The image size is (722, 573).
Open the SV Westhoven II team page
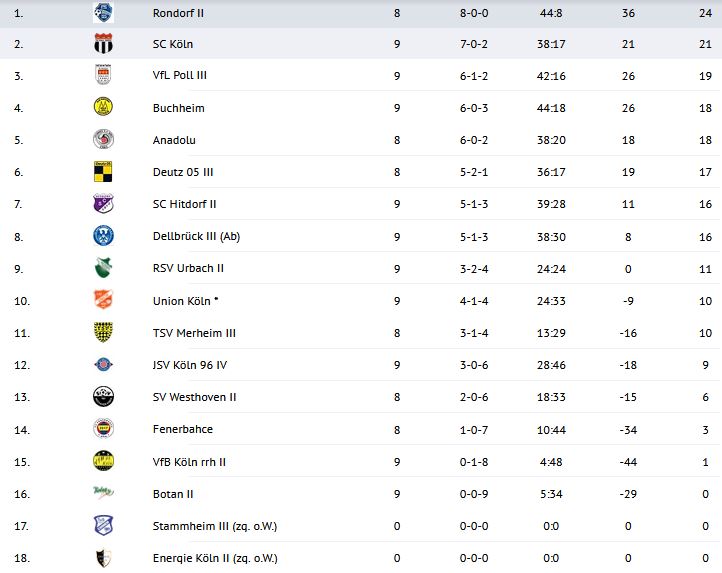click(194, 397)
